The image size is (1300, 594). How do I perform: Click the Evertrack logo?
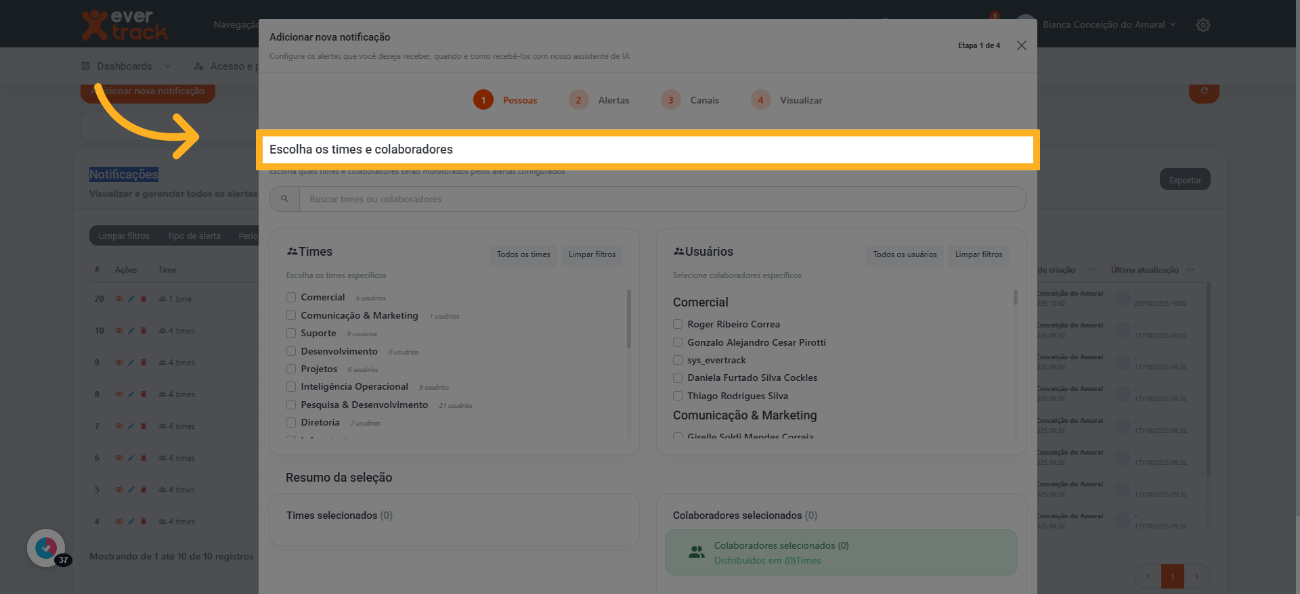click(x=124, y=25)
